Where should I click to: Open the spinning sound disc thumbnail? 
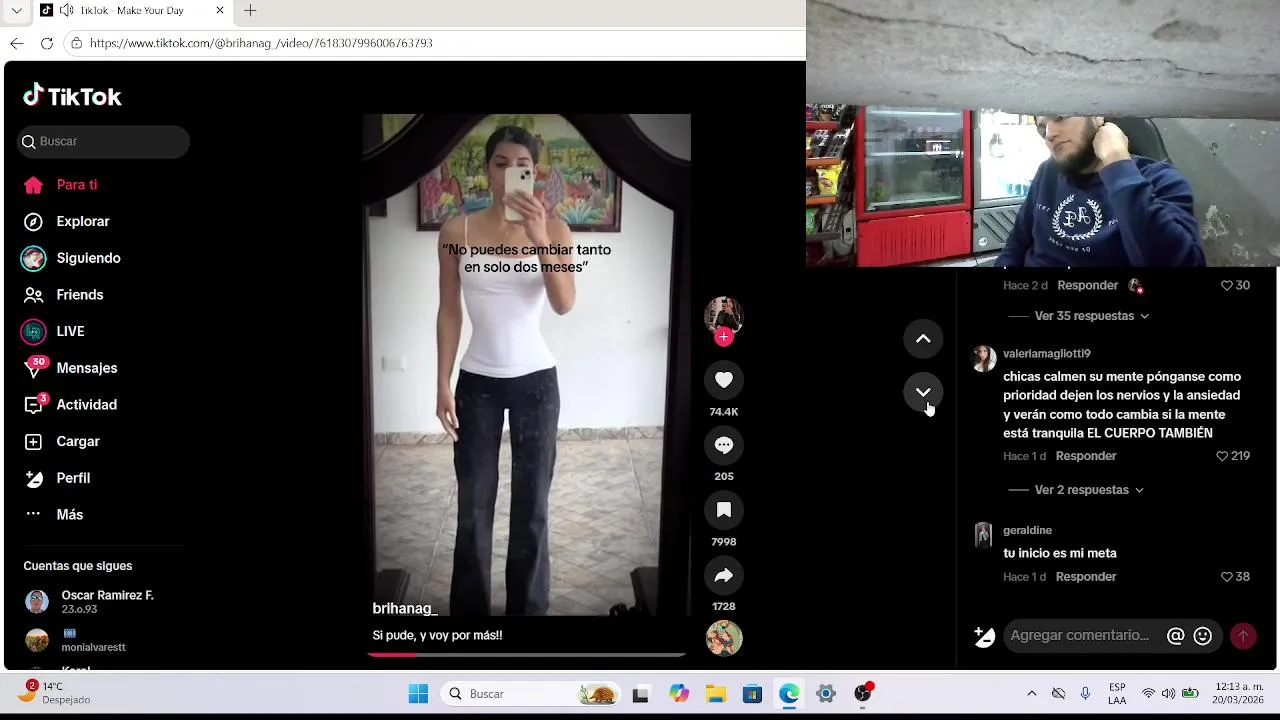(724, 638)
